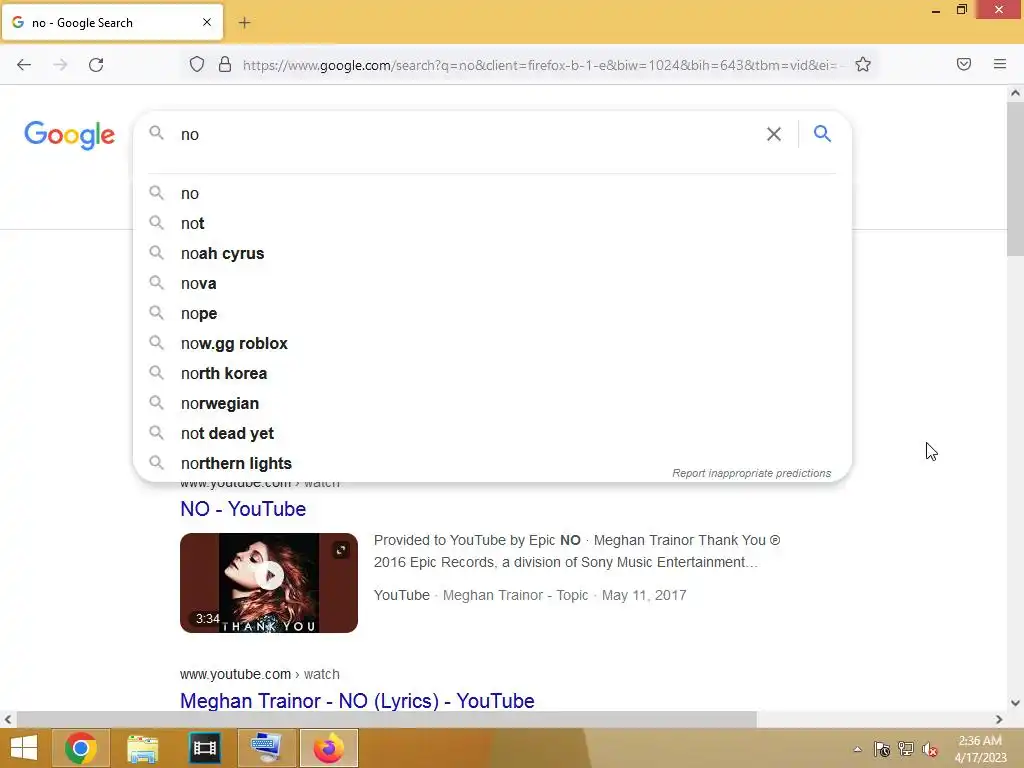Focus the browser address bar URL
The image size is (1024, 768).
(x=539, y=65)
